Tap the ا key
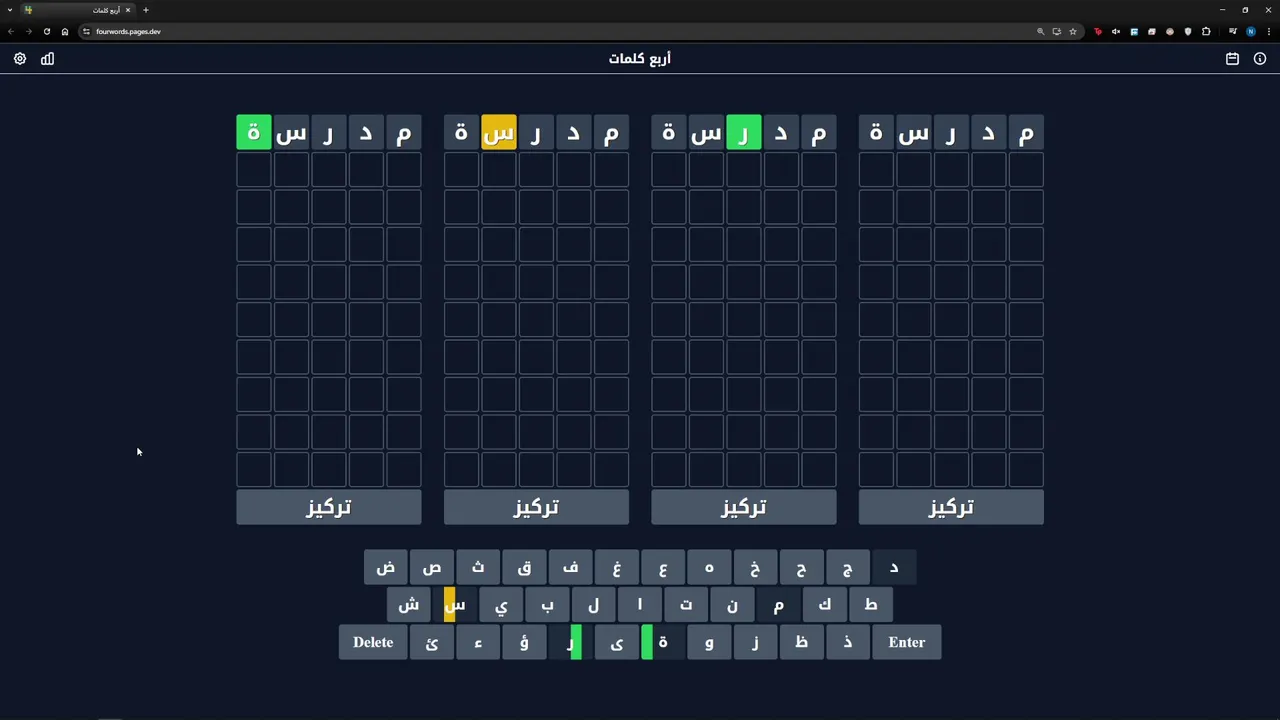The image size is (1280, 720). point(640,605)
